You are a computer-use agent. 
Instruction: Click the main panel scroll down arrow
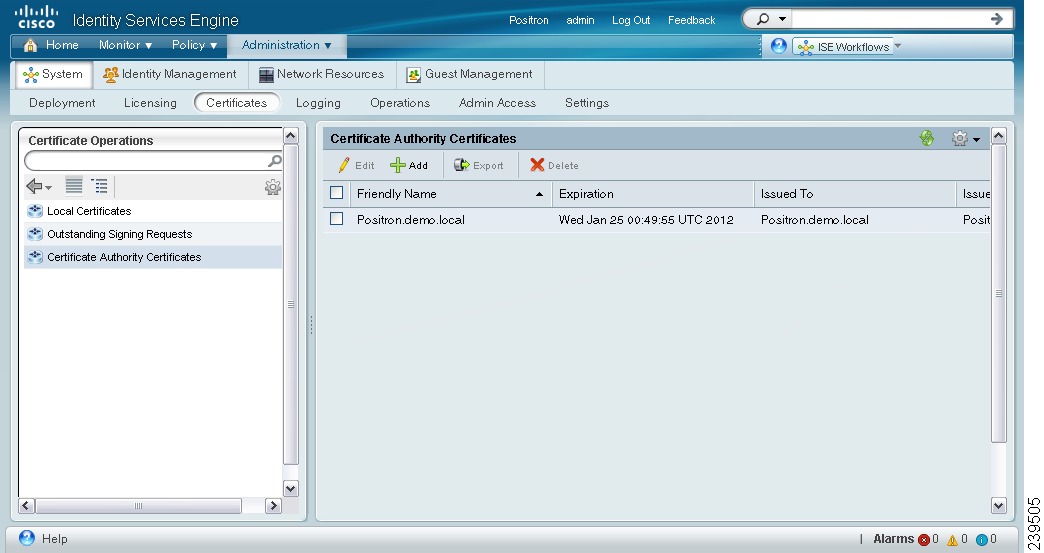(998, 506)
